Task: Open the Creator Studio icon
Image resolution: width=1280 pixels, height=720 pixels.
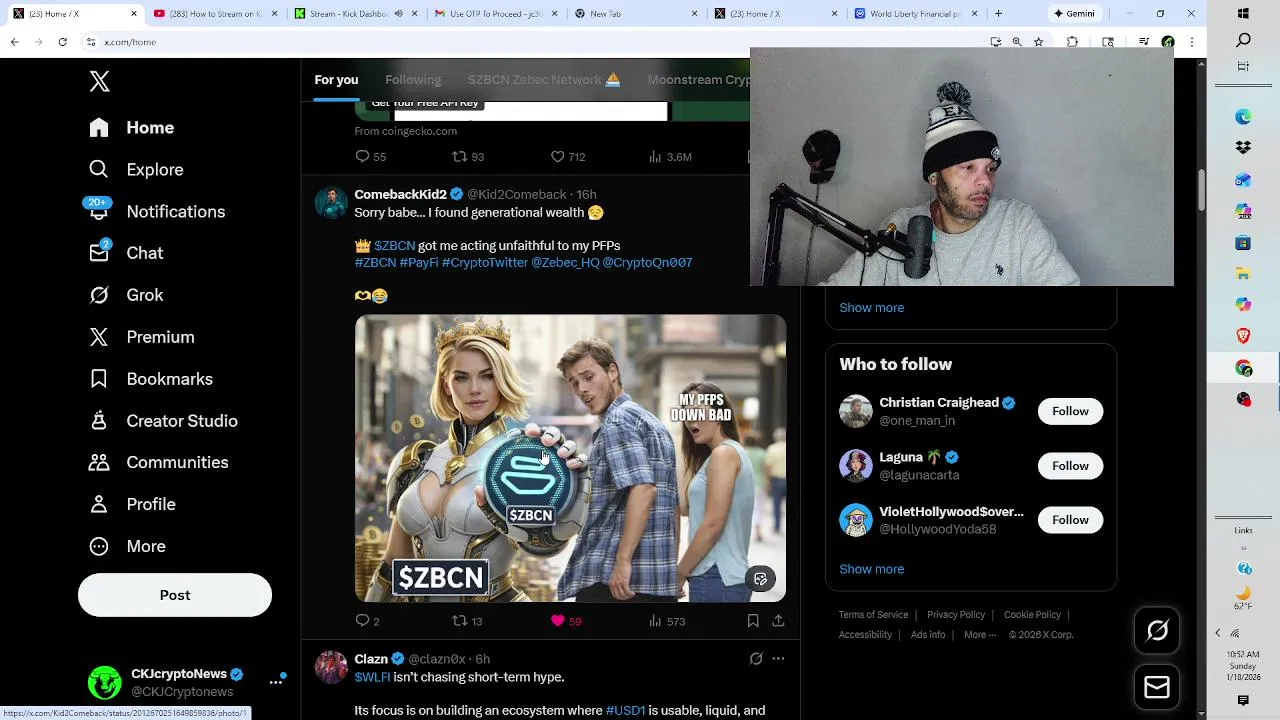Action: tap(98, 421)
